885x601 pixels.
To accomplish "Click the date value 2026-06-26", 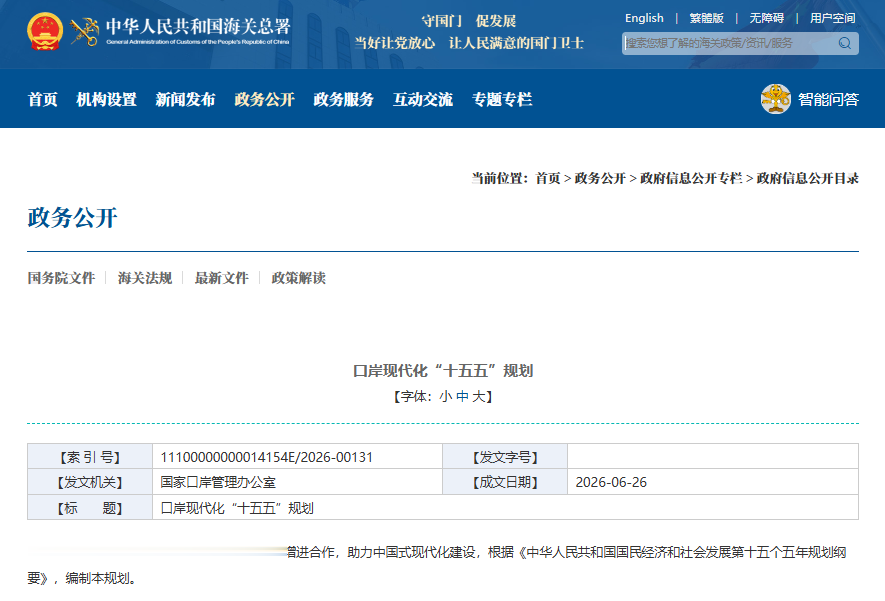I will pyautogui.click(x=611, y=482).
